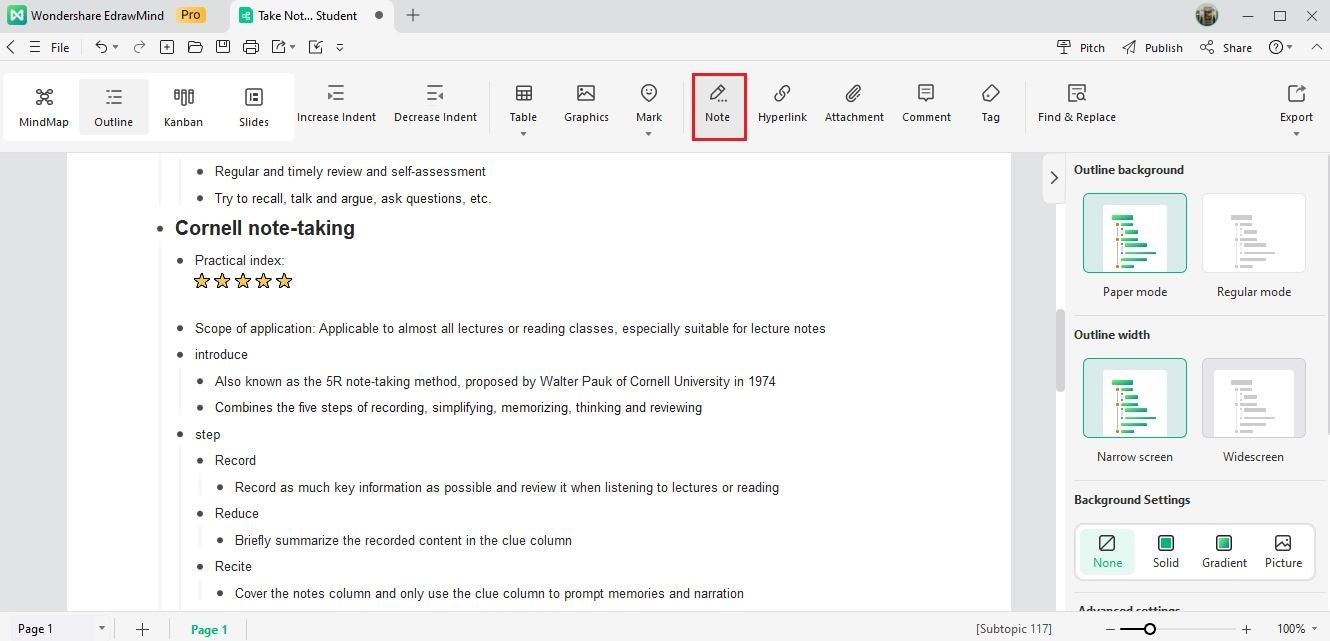Click the Undo arrow icon

[x=101, y=47]
